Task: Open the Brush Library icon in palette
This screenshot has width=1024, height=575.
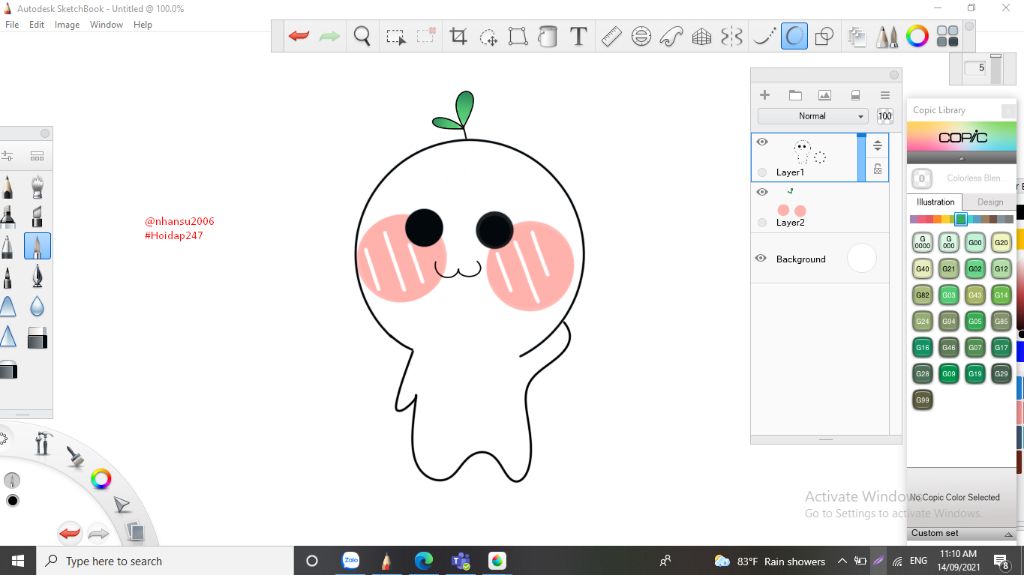Action: click(37, 156)
